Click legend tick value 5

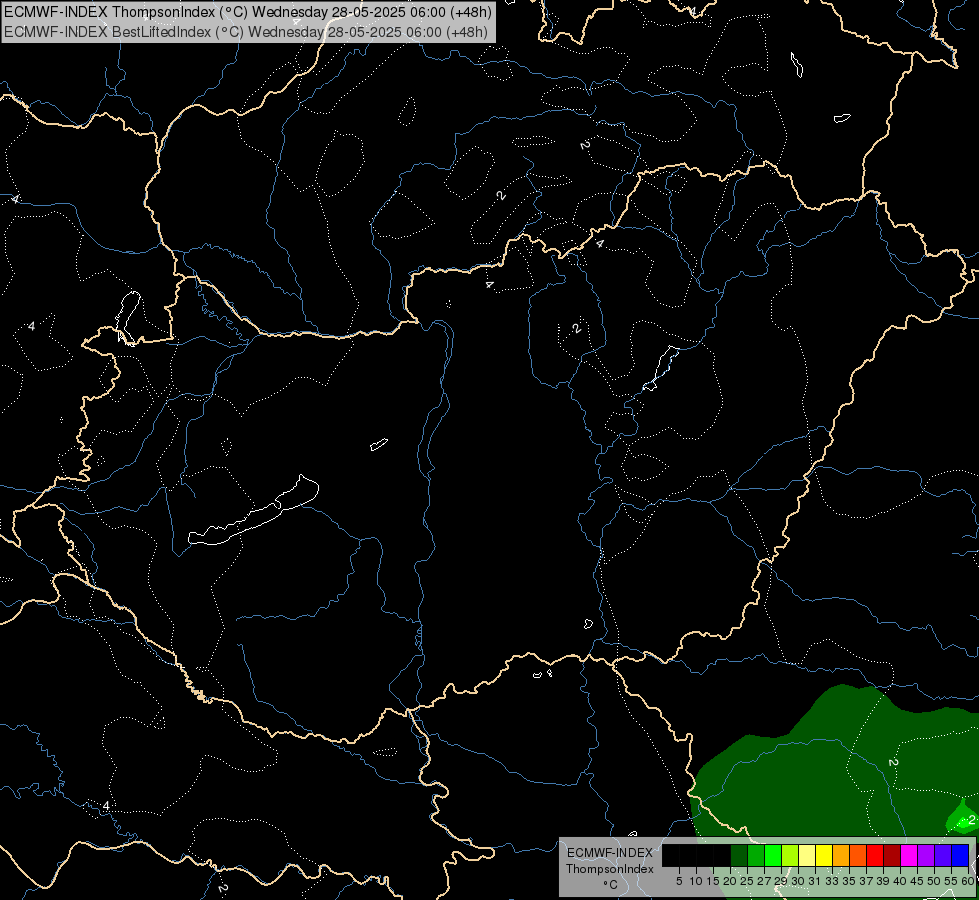(x=679, y=881)
